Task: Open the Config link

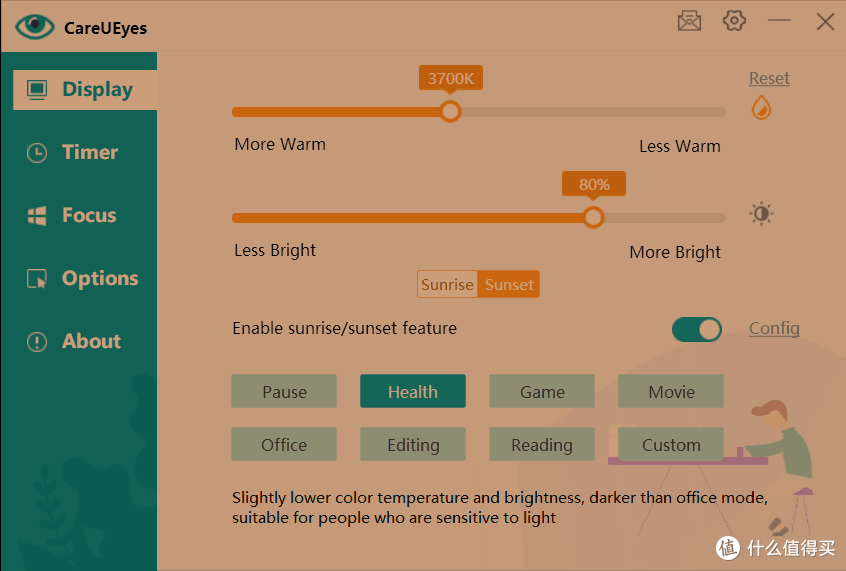Action: coord(774,328)
